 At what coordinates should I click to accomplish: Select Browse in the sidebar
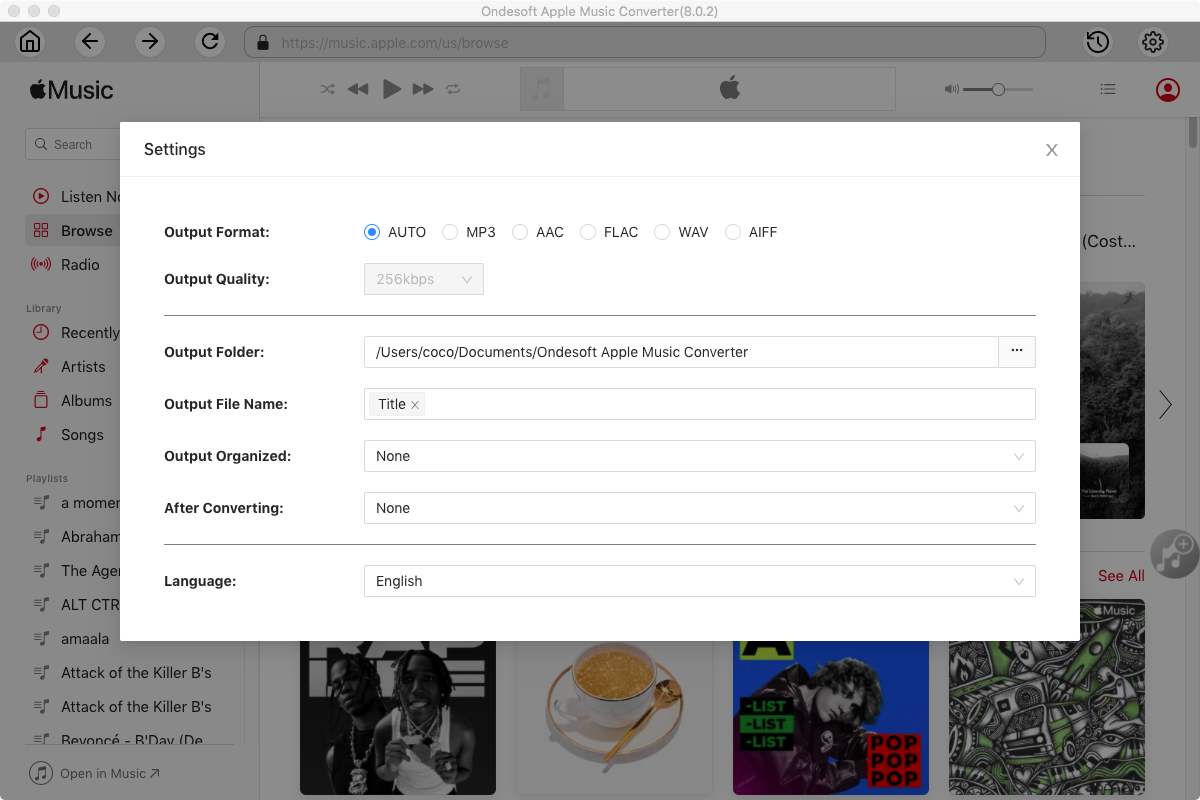[72, 231]
